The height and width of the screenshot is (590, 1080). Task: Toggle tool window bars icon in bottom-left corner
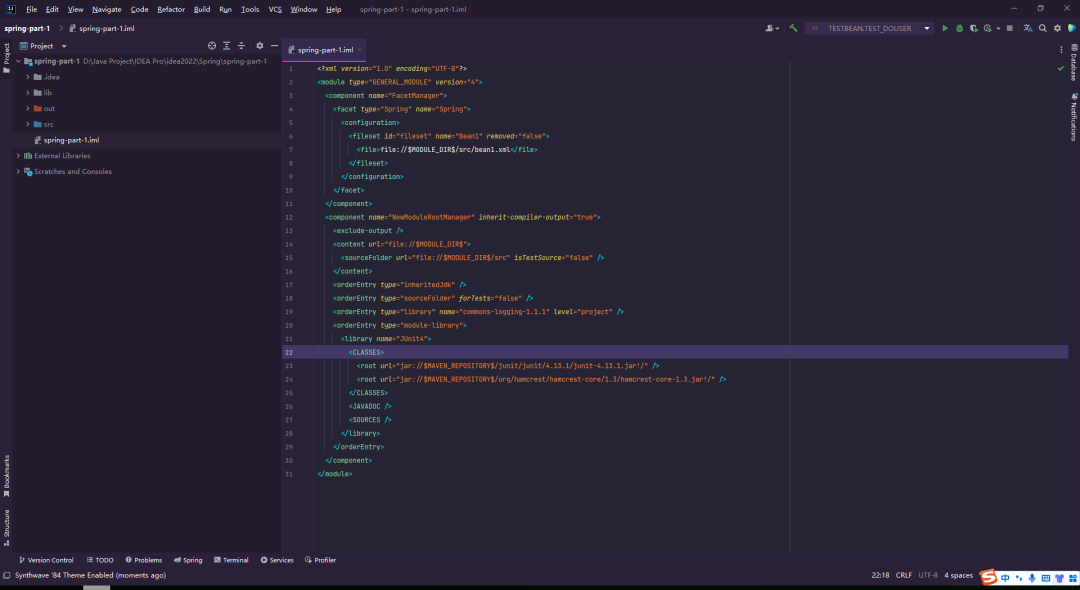pyautogui.click(x=6, y=576)
